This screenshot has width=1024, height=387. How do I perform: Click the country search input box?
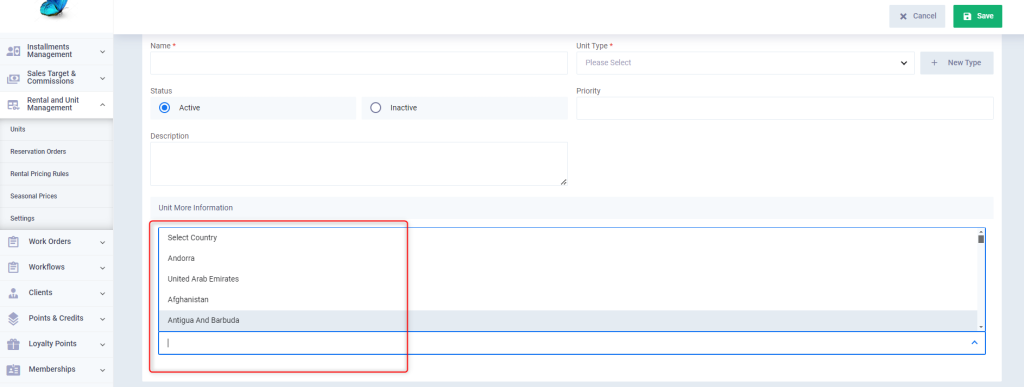pos(571,343)
